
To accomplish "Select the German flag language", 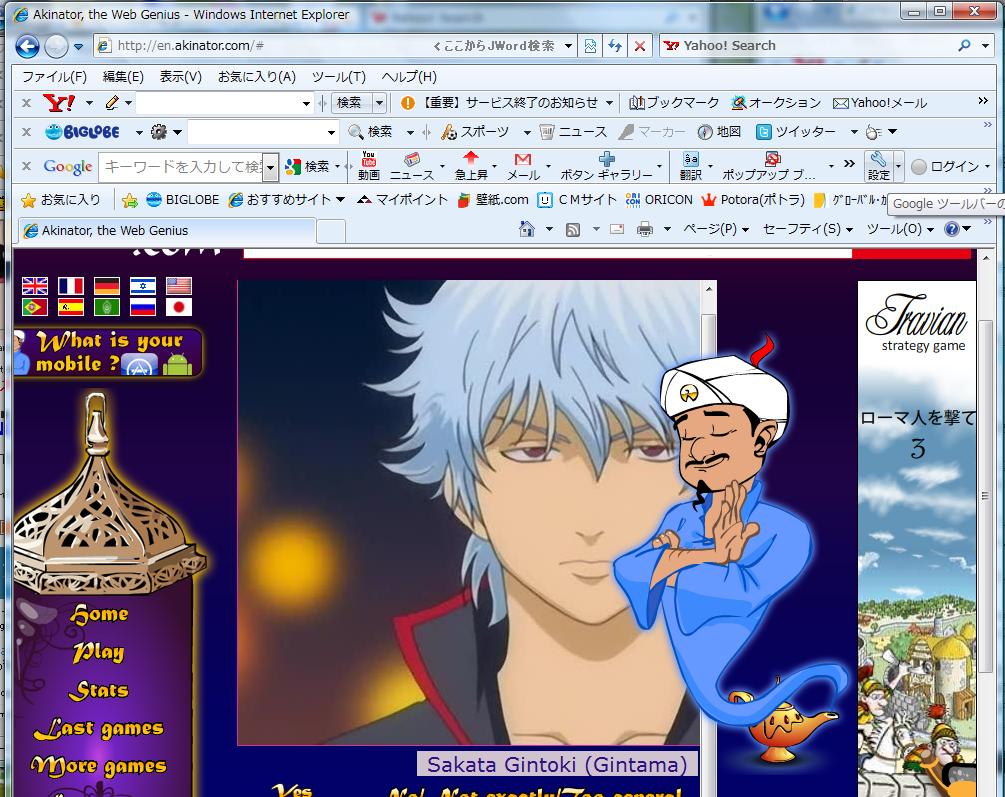I will coord(106,286).
